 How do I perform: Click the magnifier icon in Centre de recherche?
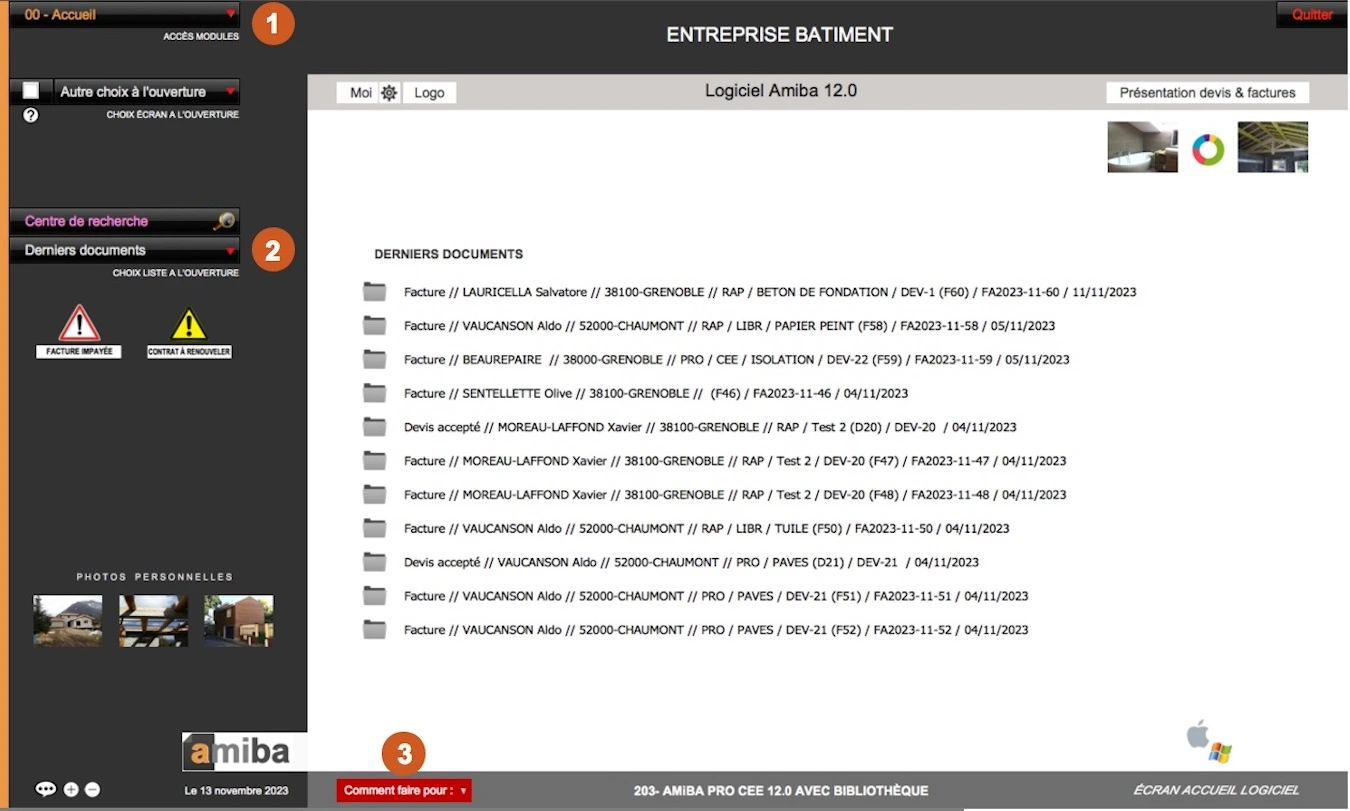(224, 222)
